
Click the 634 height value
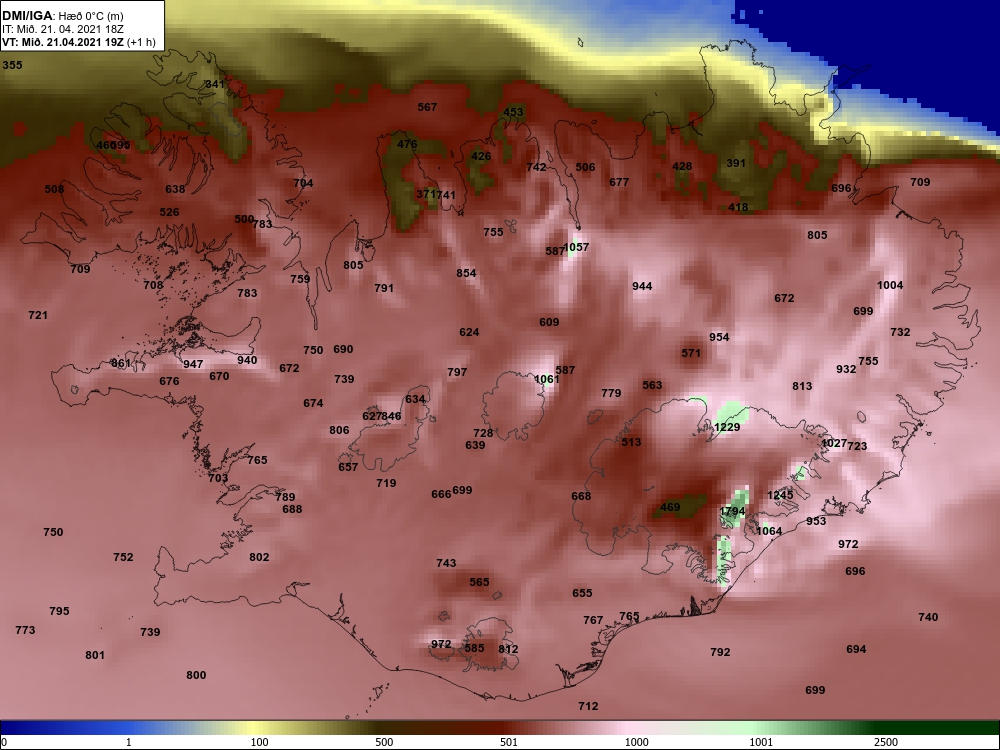pyautogui.click(x=415, y=399)
